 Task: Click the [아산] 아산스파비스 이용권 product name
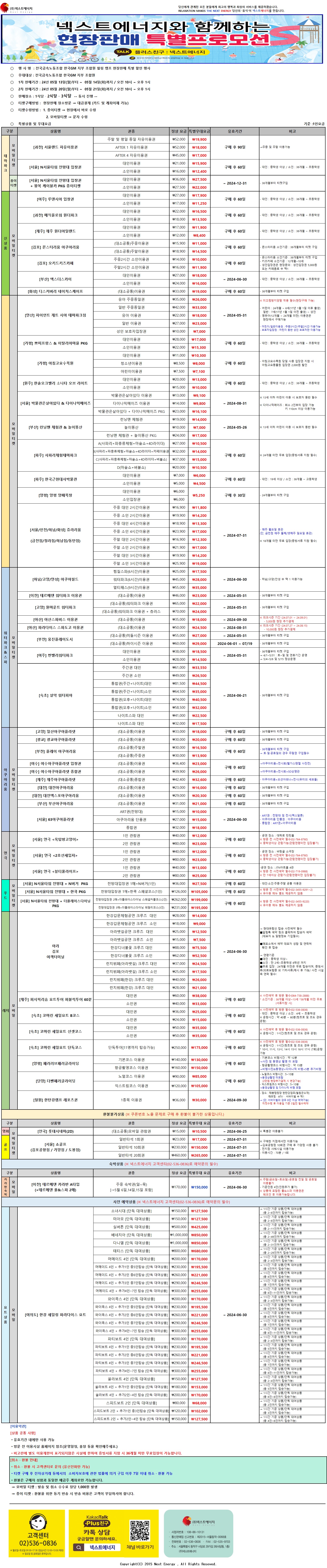pos(55,620)
